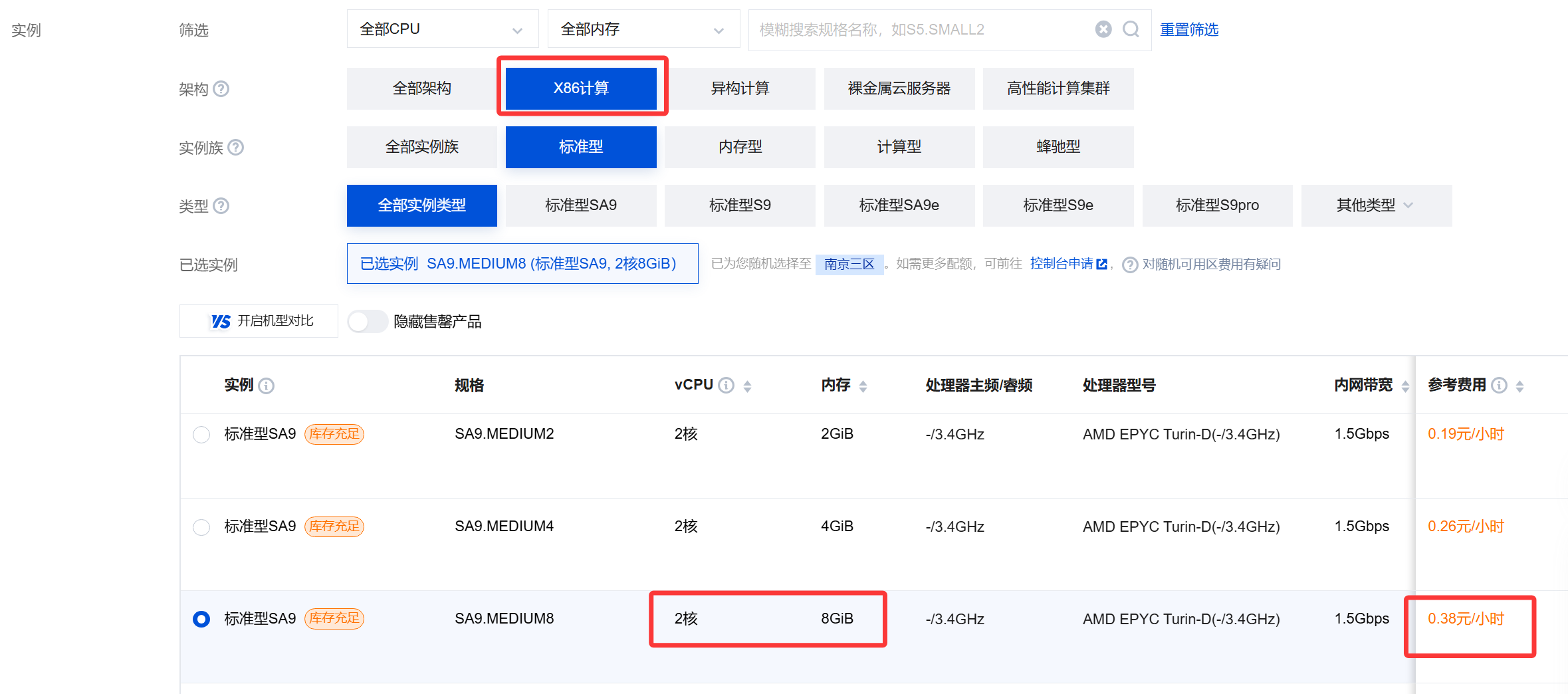Select the X86计算 architecture tab

pyautogui.click(x=581, y=88)
